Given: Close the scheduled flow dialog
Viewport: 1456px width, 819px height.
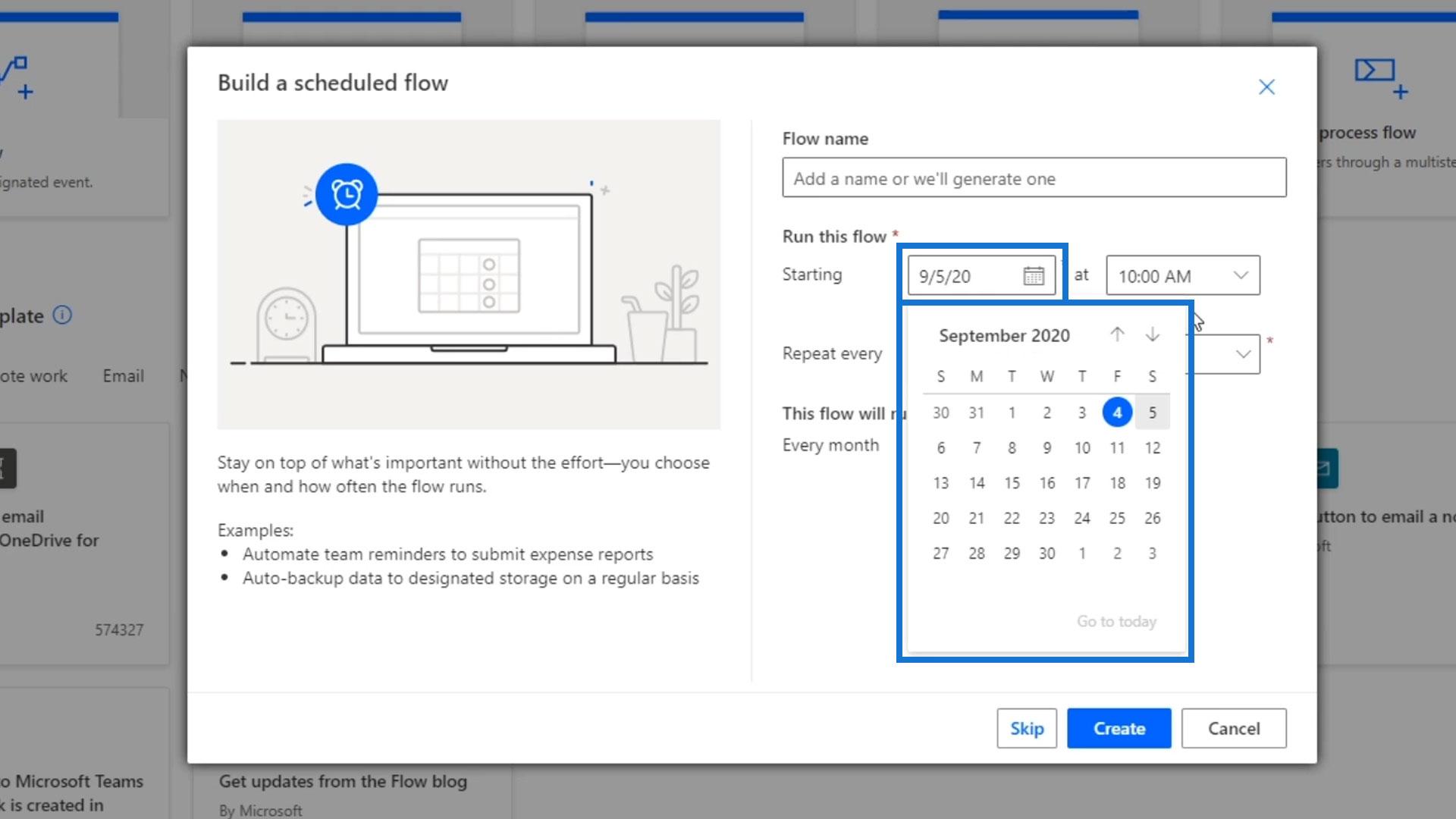Looking at the screenshot, I should (x=1266, y=87).
